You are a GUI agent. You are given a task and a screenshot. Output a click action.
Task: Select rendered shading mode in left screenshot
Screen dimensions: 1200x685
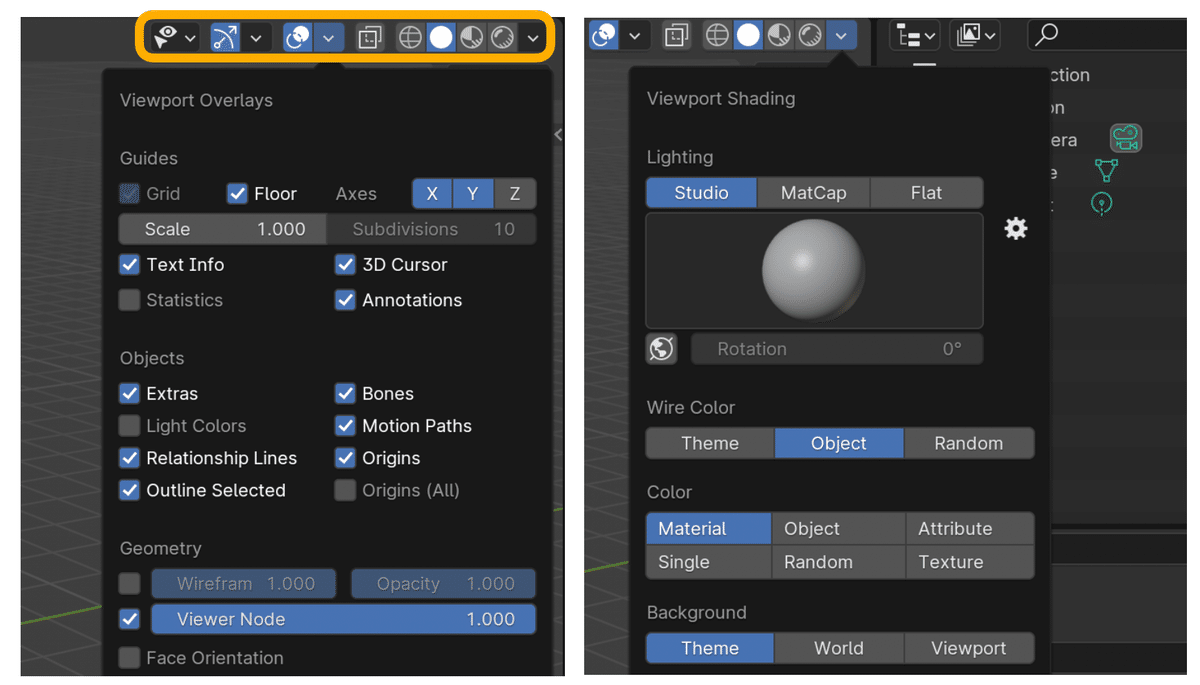[503, 38]
